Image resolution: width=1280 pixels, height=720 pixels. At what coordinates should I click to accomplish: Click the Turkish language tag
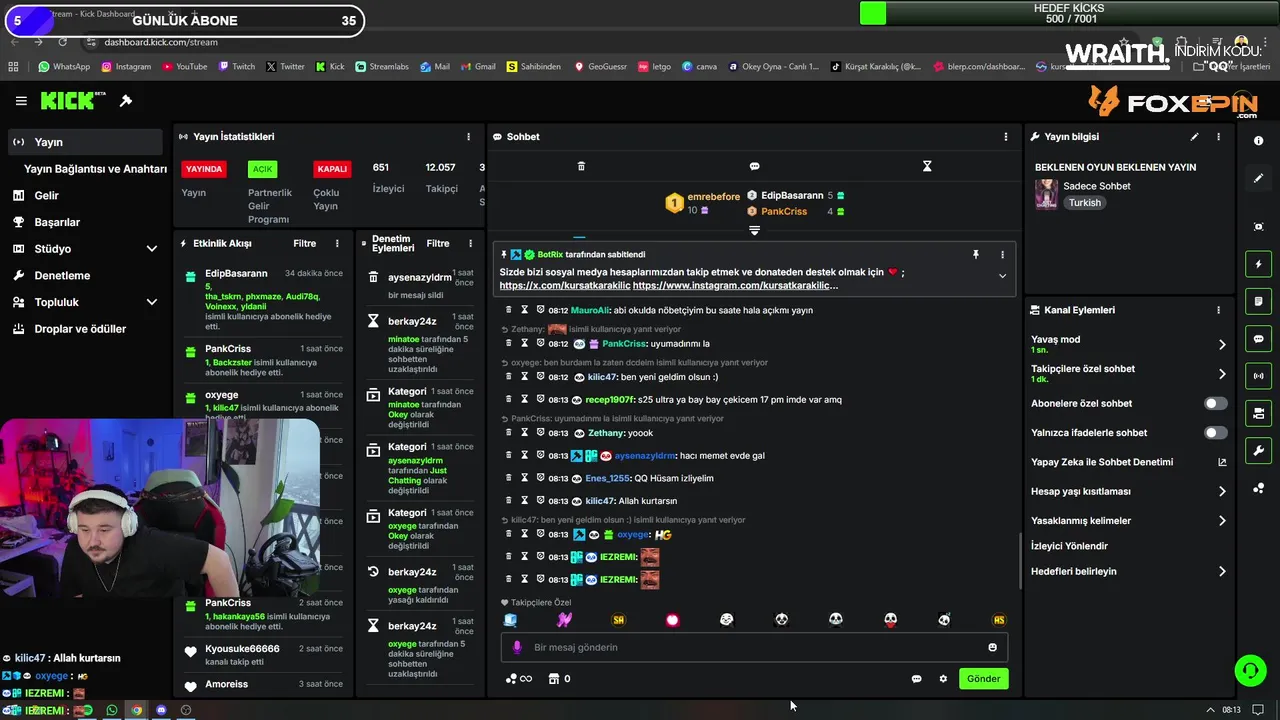click(1084, 203)
